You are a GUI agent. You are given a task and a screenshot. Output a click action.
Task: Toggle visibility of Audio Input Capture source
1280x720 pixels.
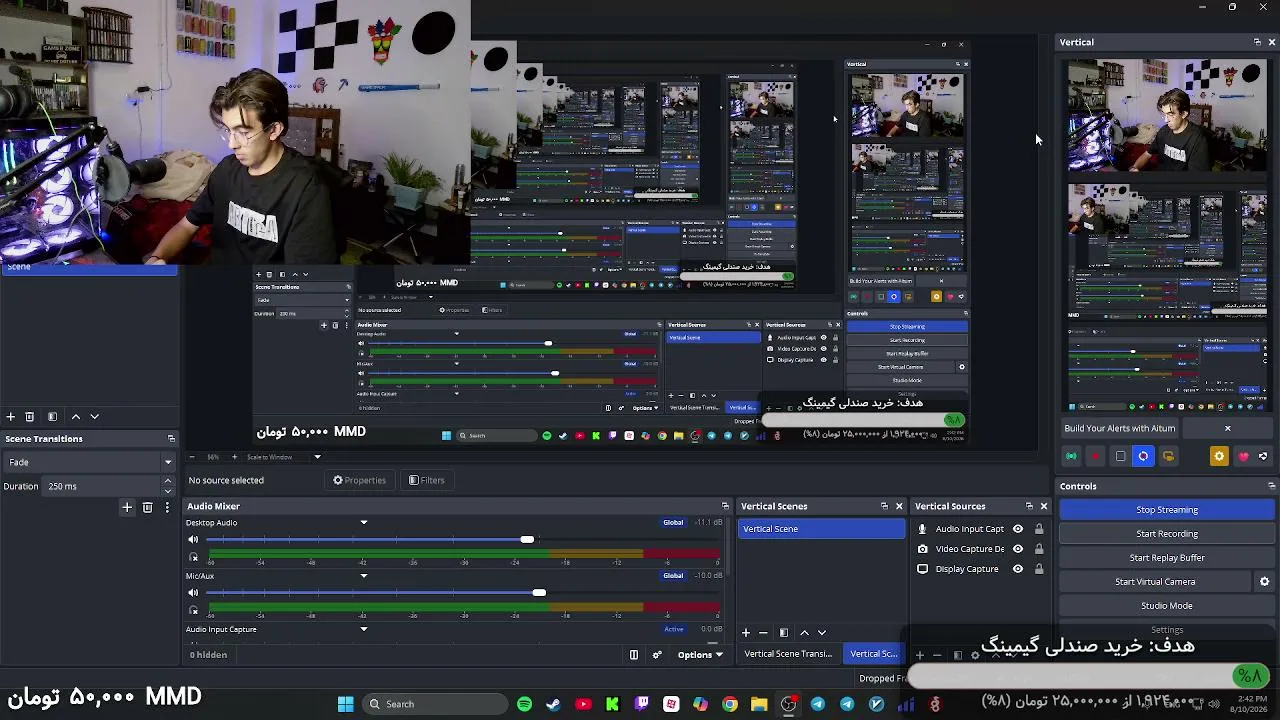(x=1018, y=529)
